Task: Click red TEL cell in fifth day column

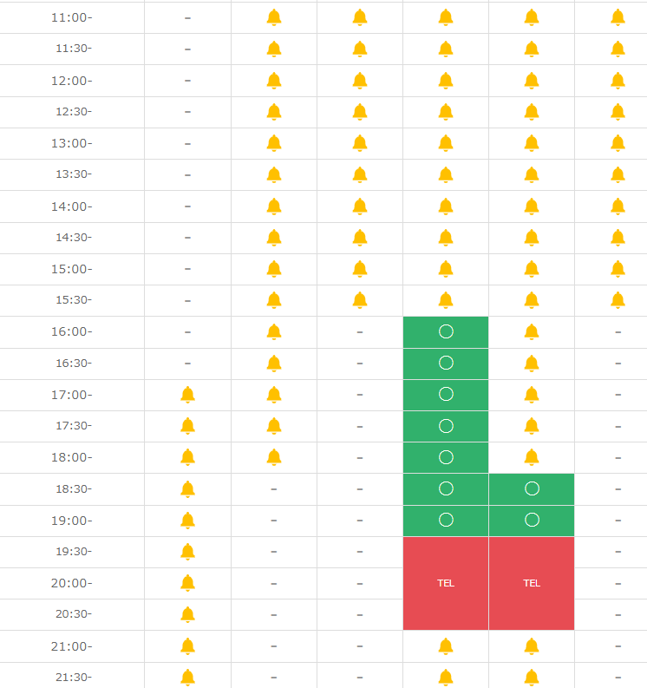Action: 532,583
